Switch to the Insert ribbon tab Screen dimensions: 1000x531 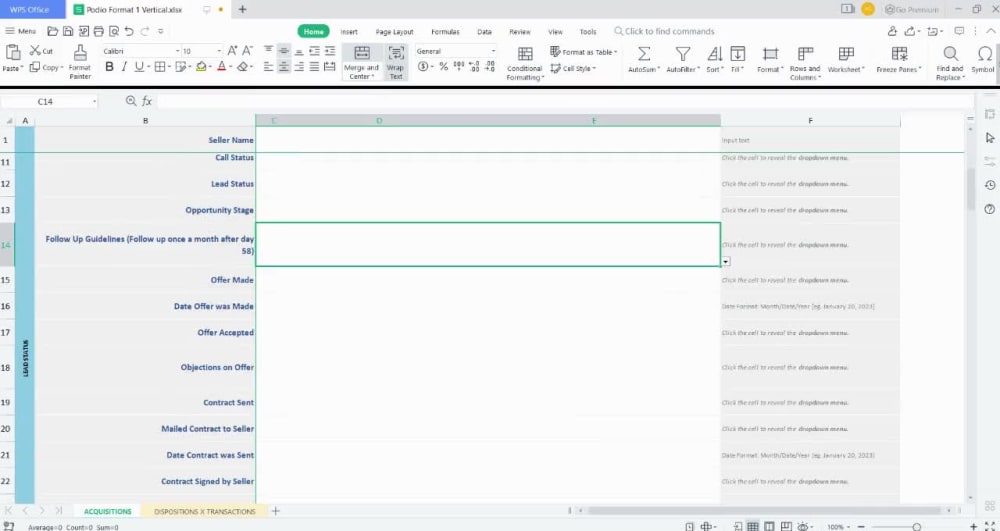pos(349,32)
